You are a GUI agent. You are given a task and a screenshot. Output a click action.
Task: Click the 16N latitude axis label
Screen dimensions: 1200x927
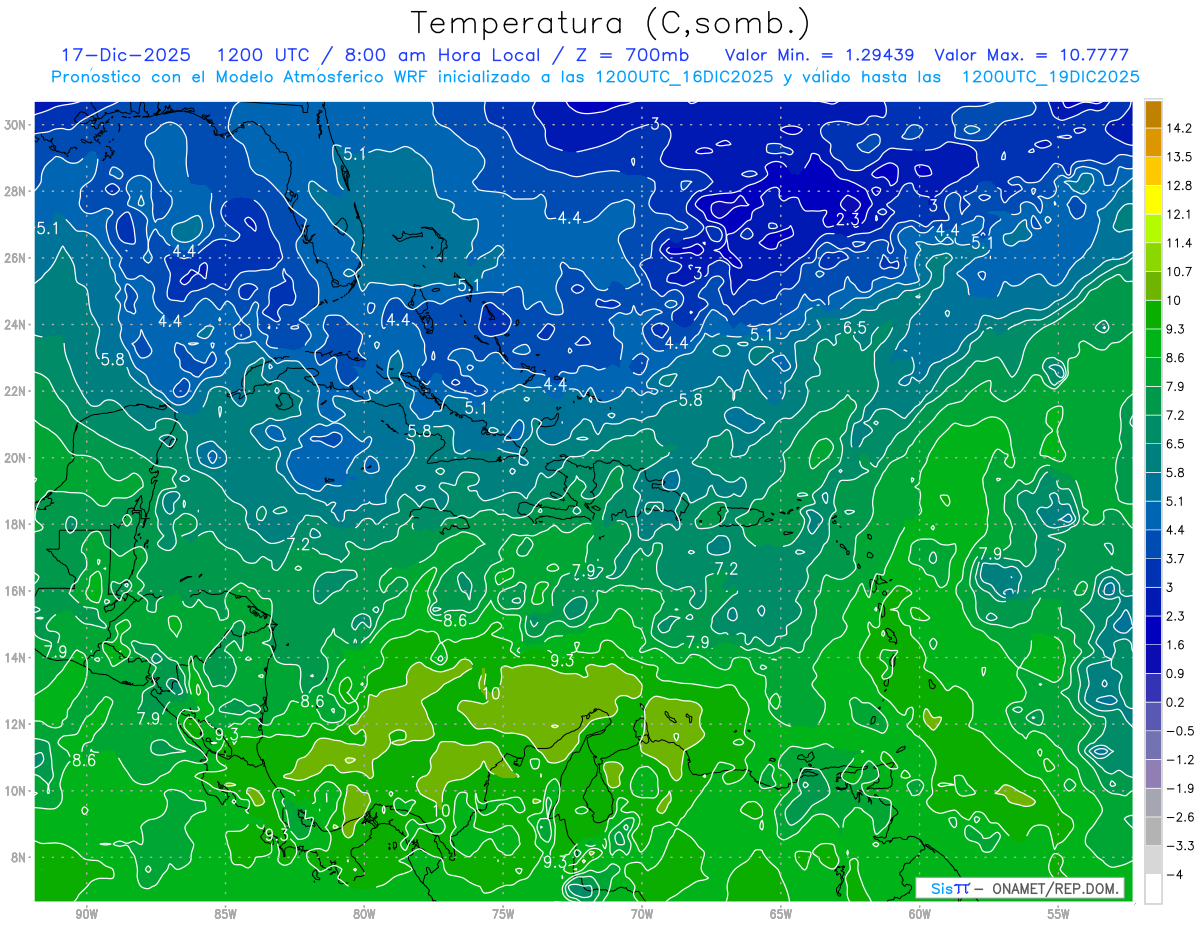pyautogui.click(x=17, y=591)
